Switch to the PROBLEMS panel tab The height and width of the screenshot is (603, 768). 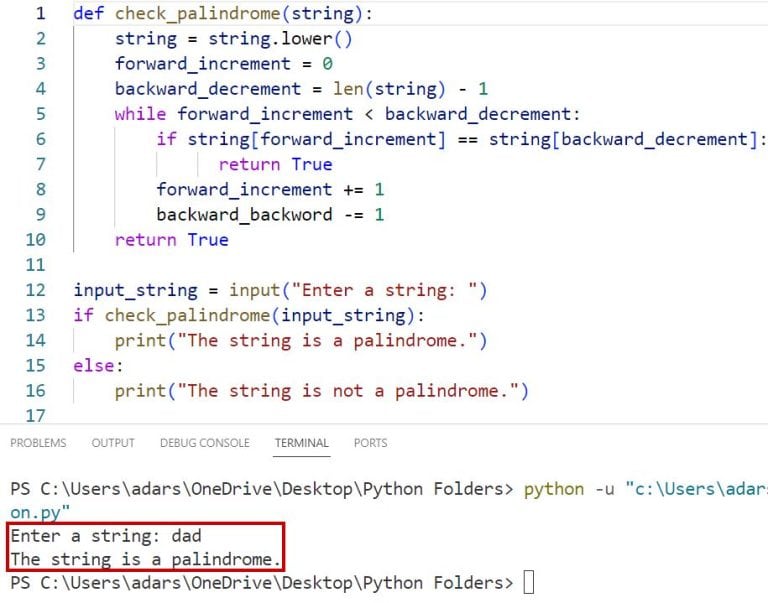point(38,443)
